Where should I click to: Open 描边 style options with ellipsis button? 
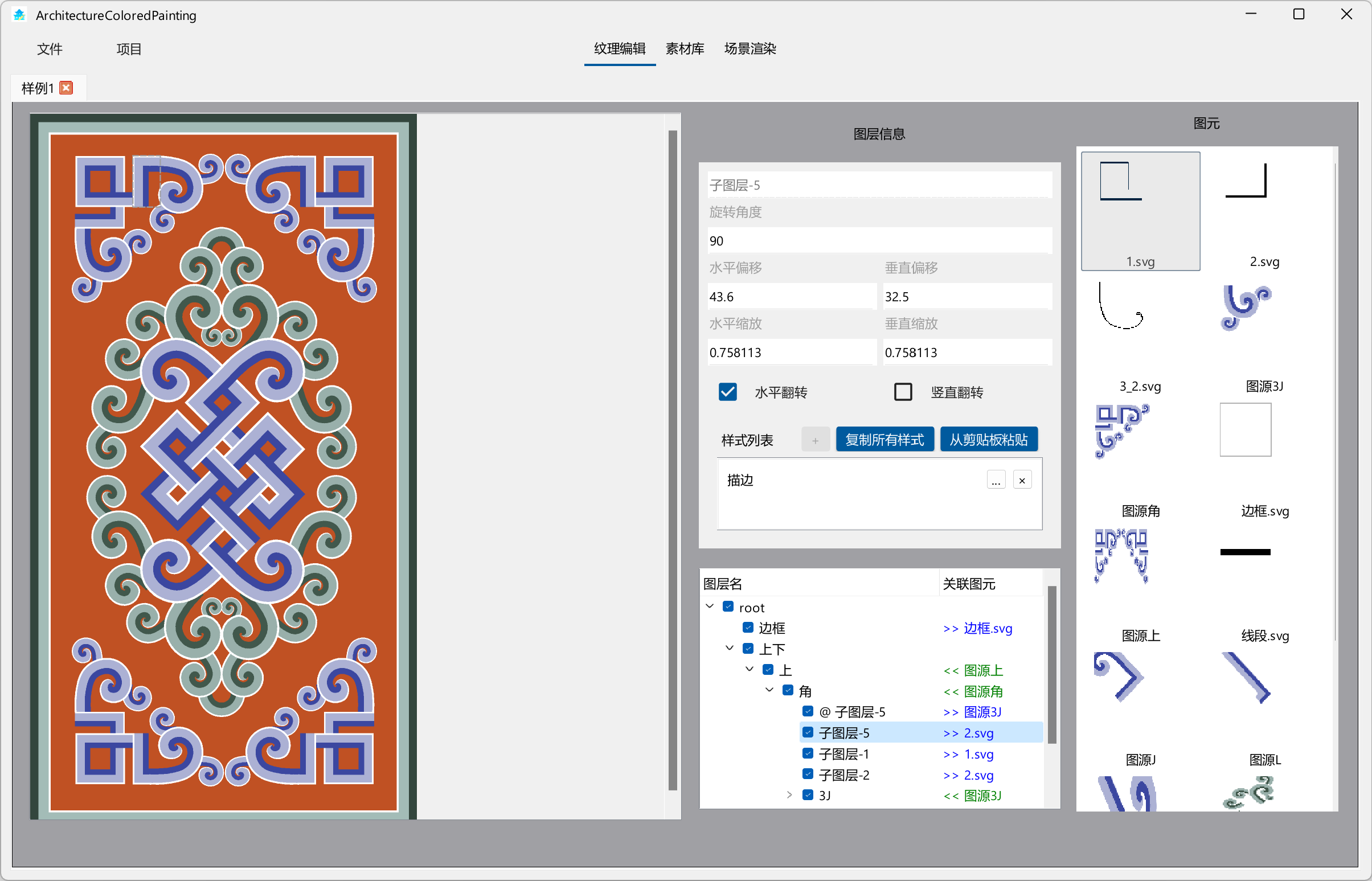click(x=996, y=480)
